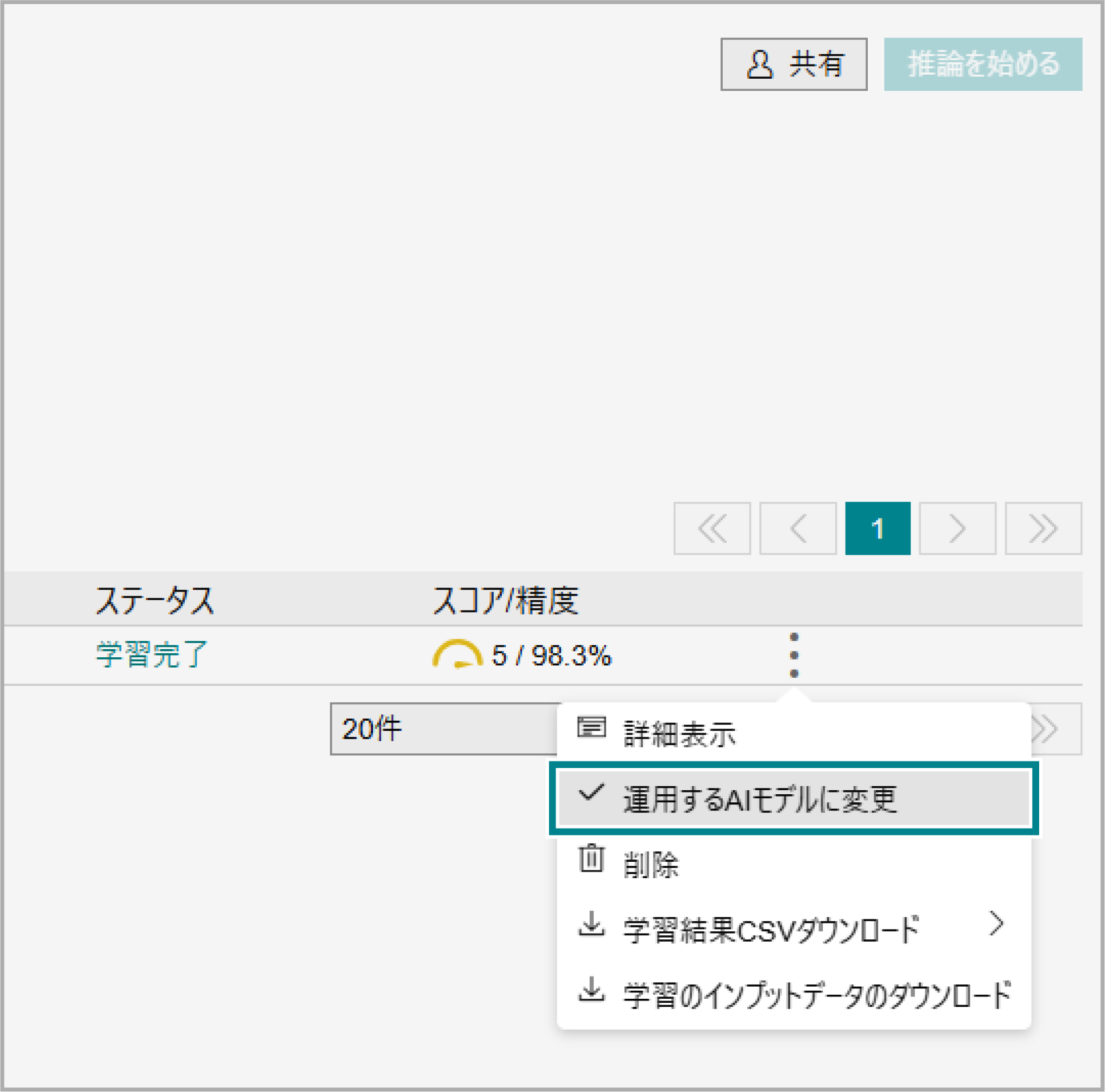Click the 推論を始める button

coord(983,64)
